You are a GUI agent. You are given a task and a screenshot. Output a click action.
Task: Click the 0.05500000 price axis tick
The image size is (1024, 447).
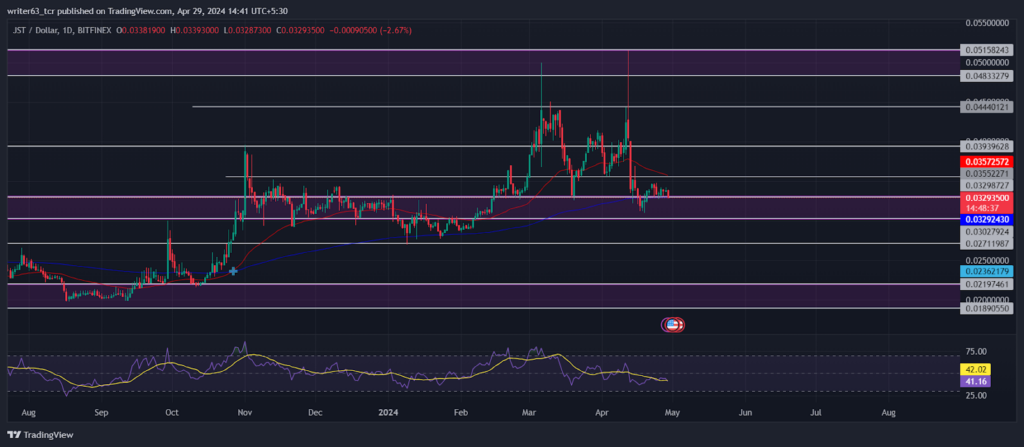click(989, 23)
